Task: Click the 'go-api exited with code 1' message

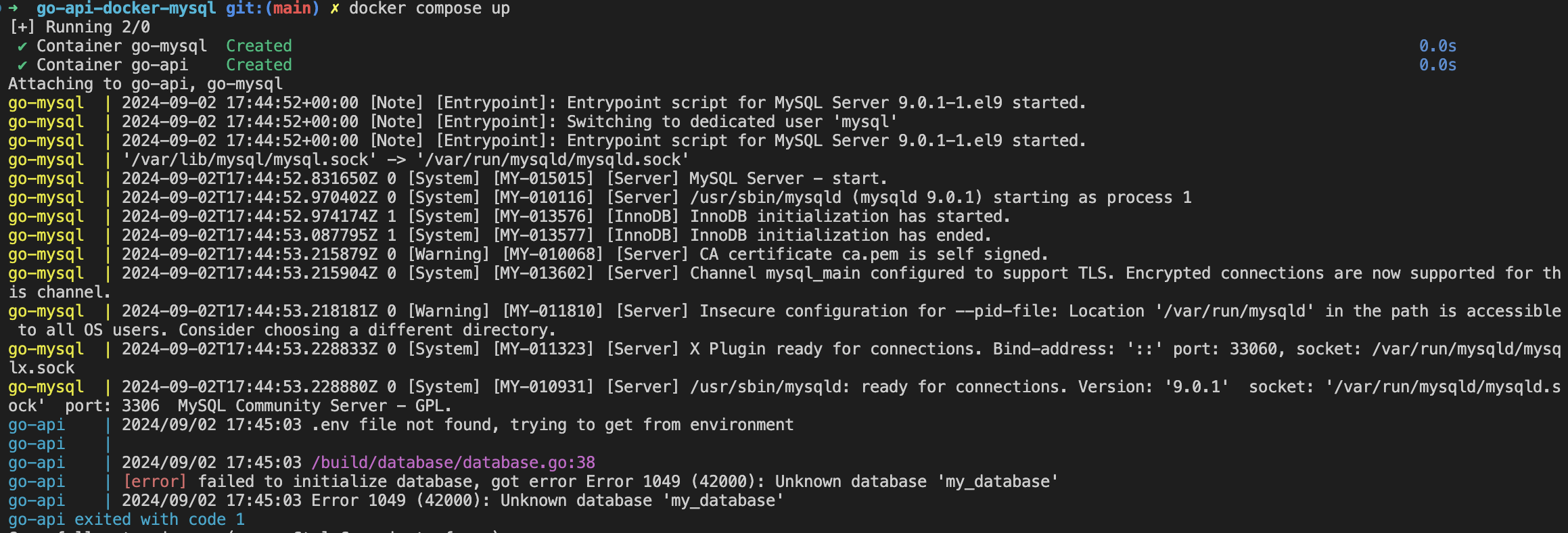Action: [126, 519]
